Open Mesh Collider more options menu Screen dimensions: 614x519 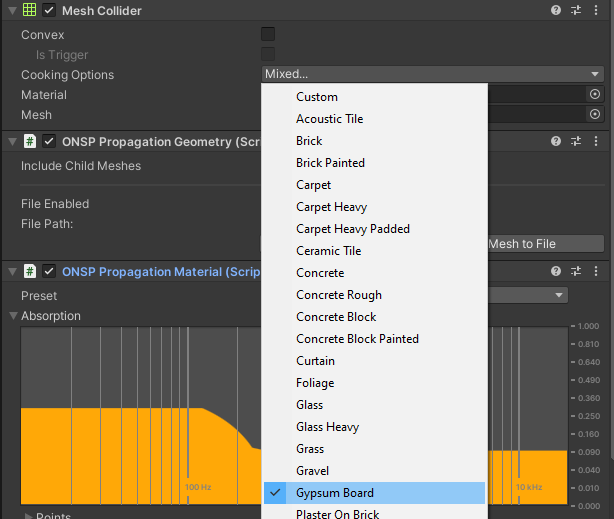[x=596, y=10]
